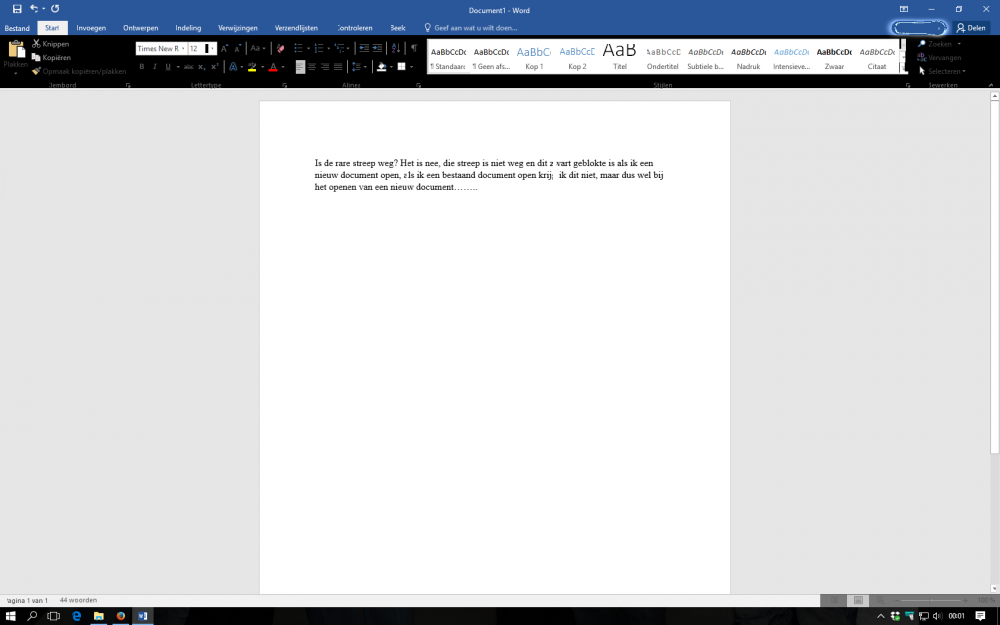The height and width of the screenshot is (625, 1000).
Task: Apply italic formatting with the Cursief icon
Action: 154,66
